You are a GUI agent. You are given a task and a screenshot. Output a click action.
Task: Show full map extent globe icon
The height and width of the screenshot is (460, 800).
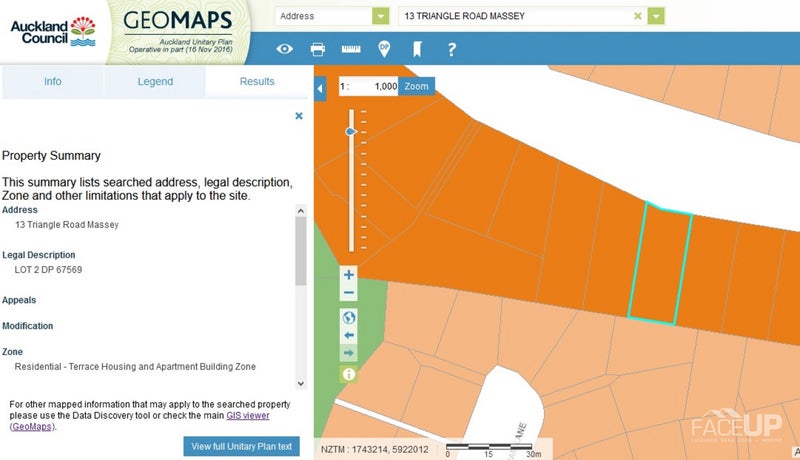pyautogui.click(x=348, y=318)
